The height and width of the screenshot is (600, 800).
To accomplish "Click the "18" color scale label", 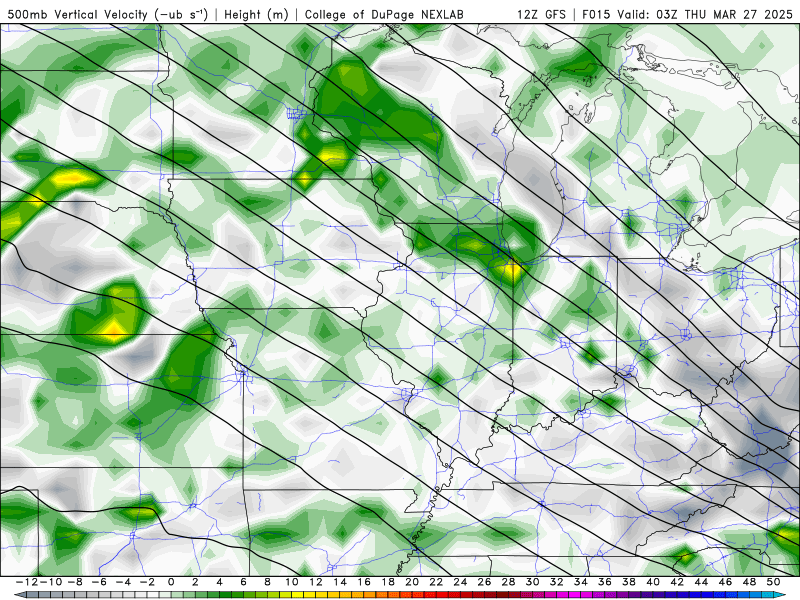I will coord(388,582).
